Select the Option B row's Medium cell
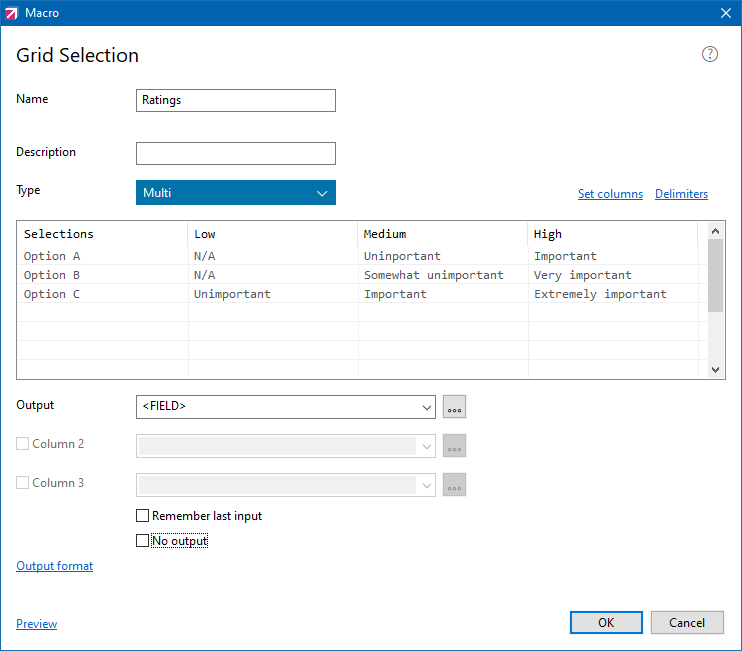The width and height of the screenshot is (742, 651). tap(442, 275)
